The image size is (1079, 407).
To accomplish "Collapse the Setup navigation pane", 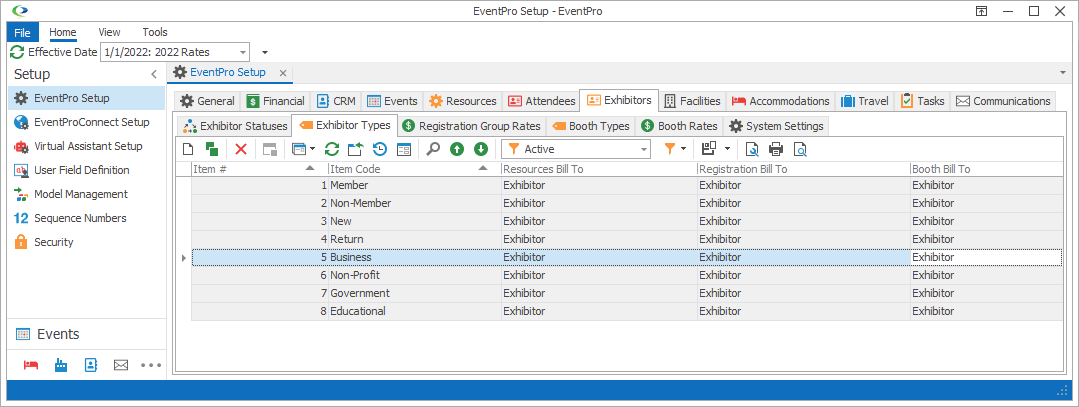I will coord(154,74).
